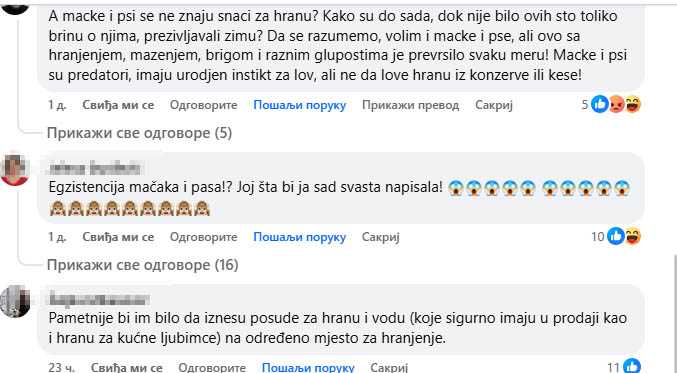Open blurred author name above Egzistencija comment
677x373 pixels.
(95, 168)
